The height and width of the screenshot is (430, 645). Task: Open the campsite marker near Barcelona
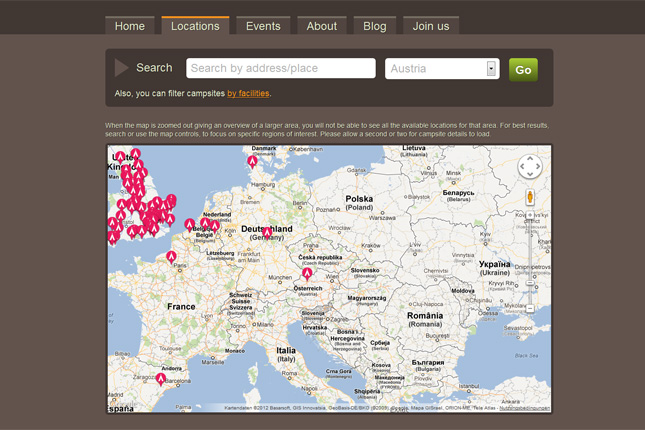[161, 379]
